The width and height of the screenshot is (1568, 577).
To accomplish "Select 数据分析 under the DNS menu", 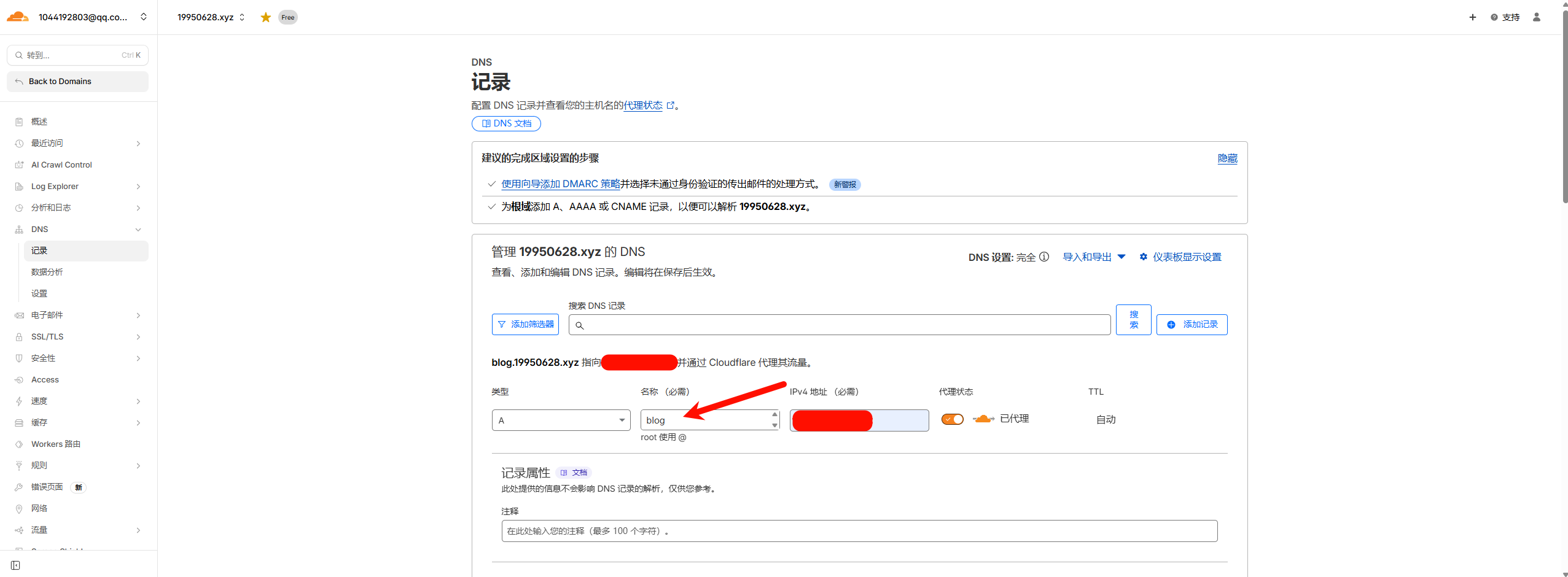I will [46, 271].
